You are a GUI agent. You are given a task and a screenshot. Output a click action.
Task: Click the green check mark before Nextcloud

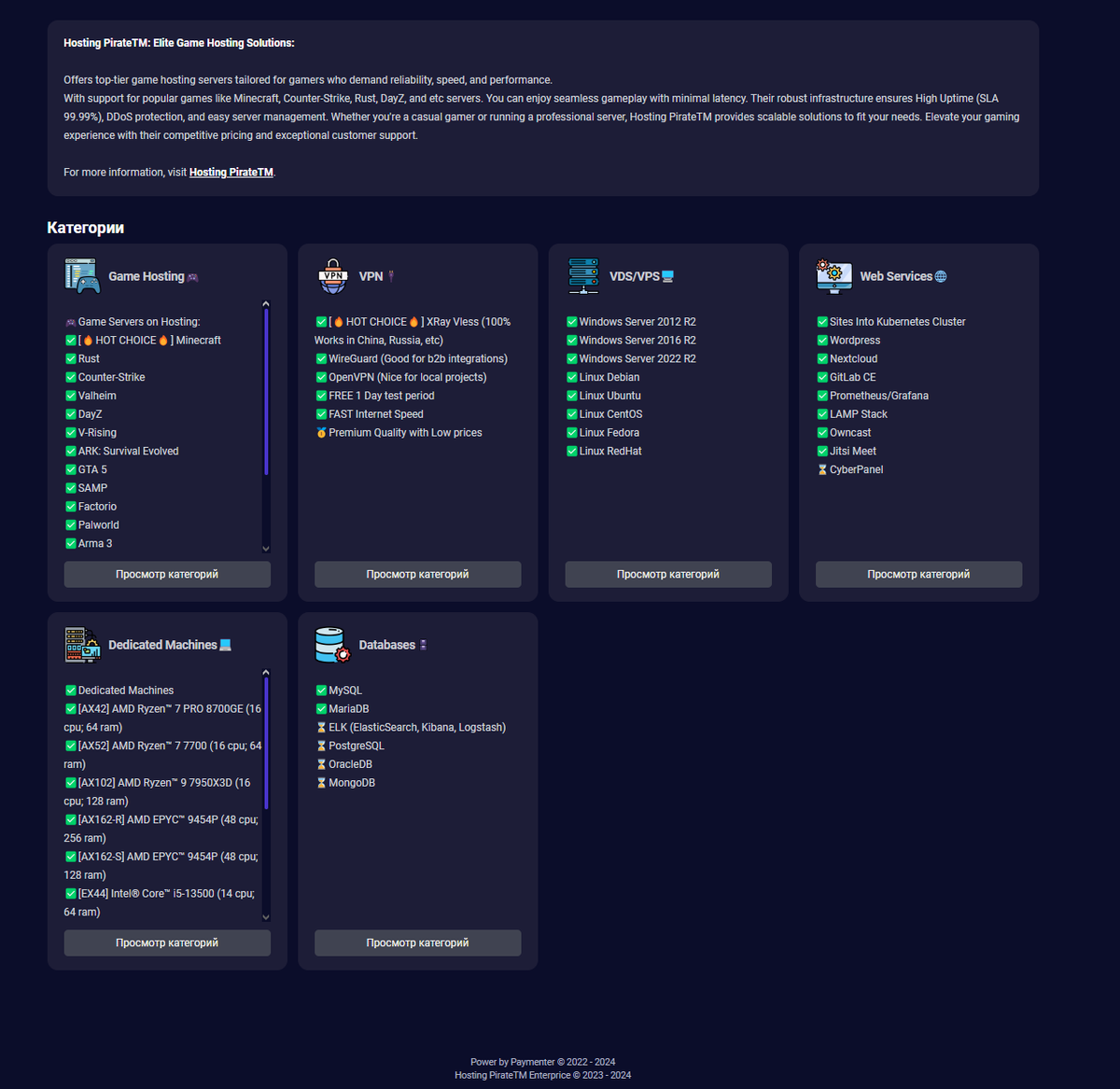(822, 358)
